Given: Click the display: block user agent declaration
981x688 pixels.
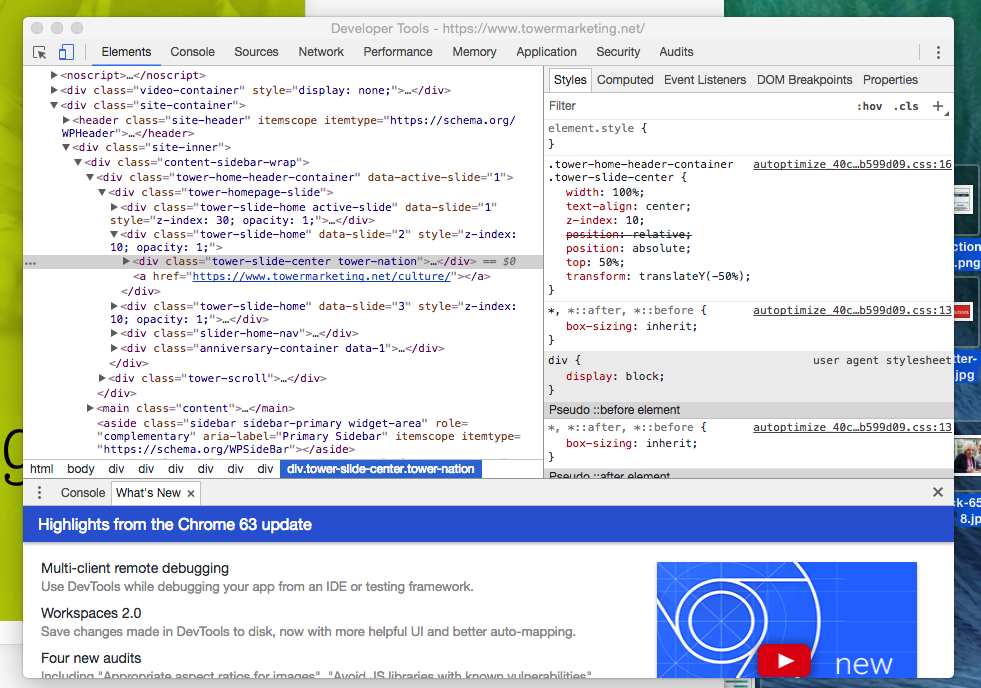Looking at the screenshot, I should point(615,377).
